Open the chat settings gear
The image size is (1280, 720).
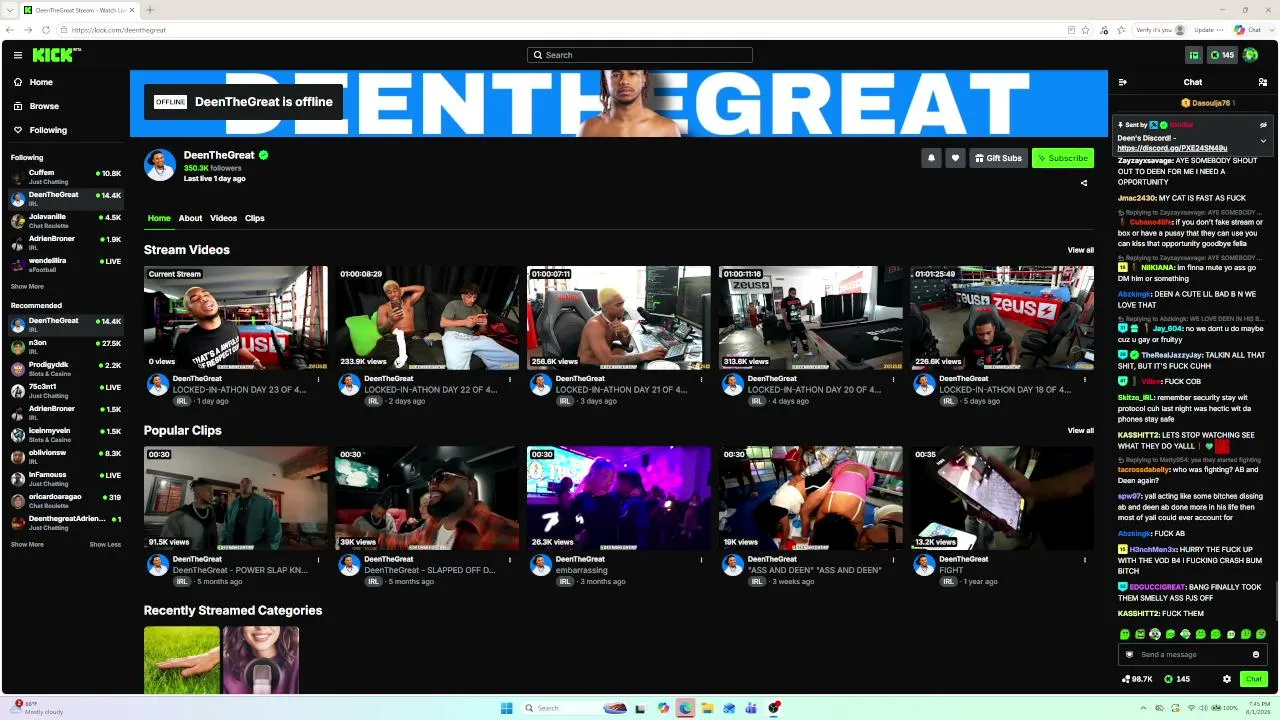click(x=1227, y=679)
